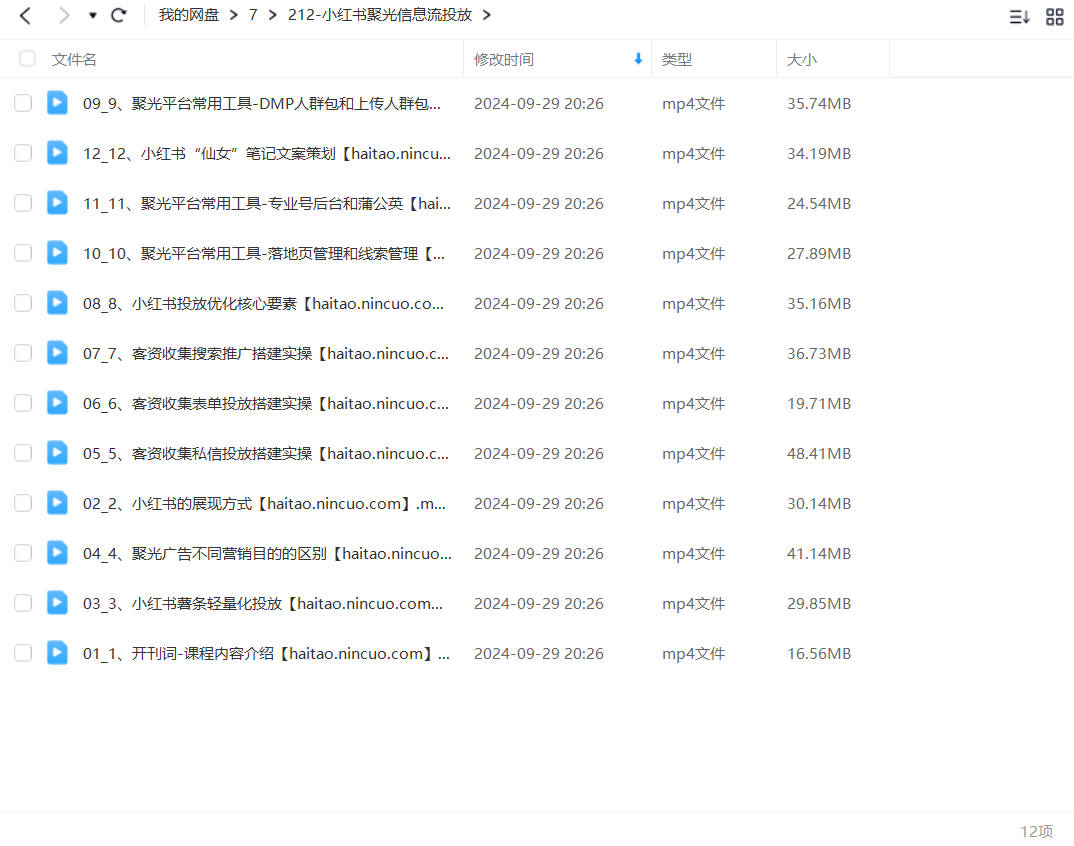Check the box for 12_12 笔记文案策划 file
Image resolution: width=1074 pixels, height=846 pixels.
23,153
